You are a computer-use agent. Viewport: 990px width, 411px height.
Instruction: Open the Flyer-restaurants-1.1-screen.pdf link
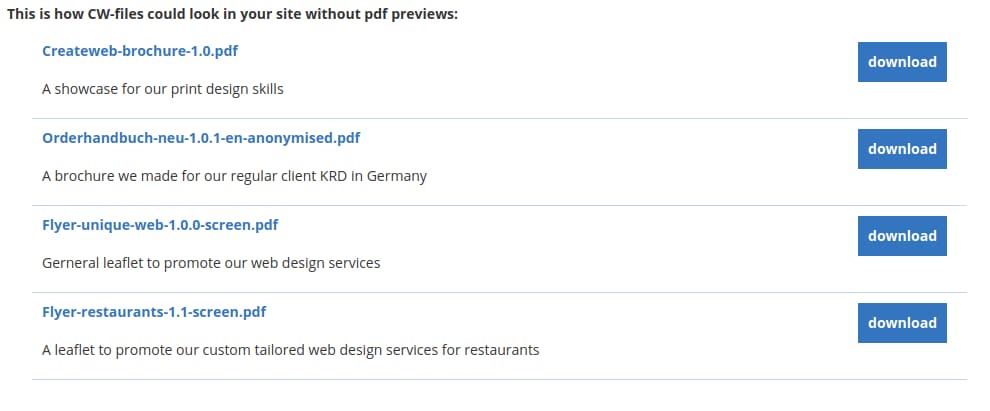point(154,312)
